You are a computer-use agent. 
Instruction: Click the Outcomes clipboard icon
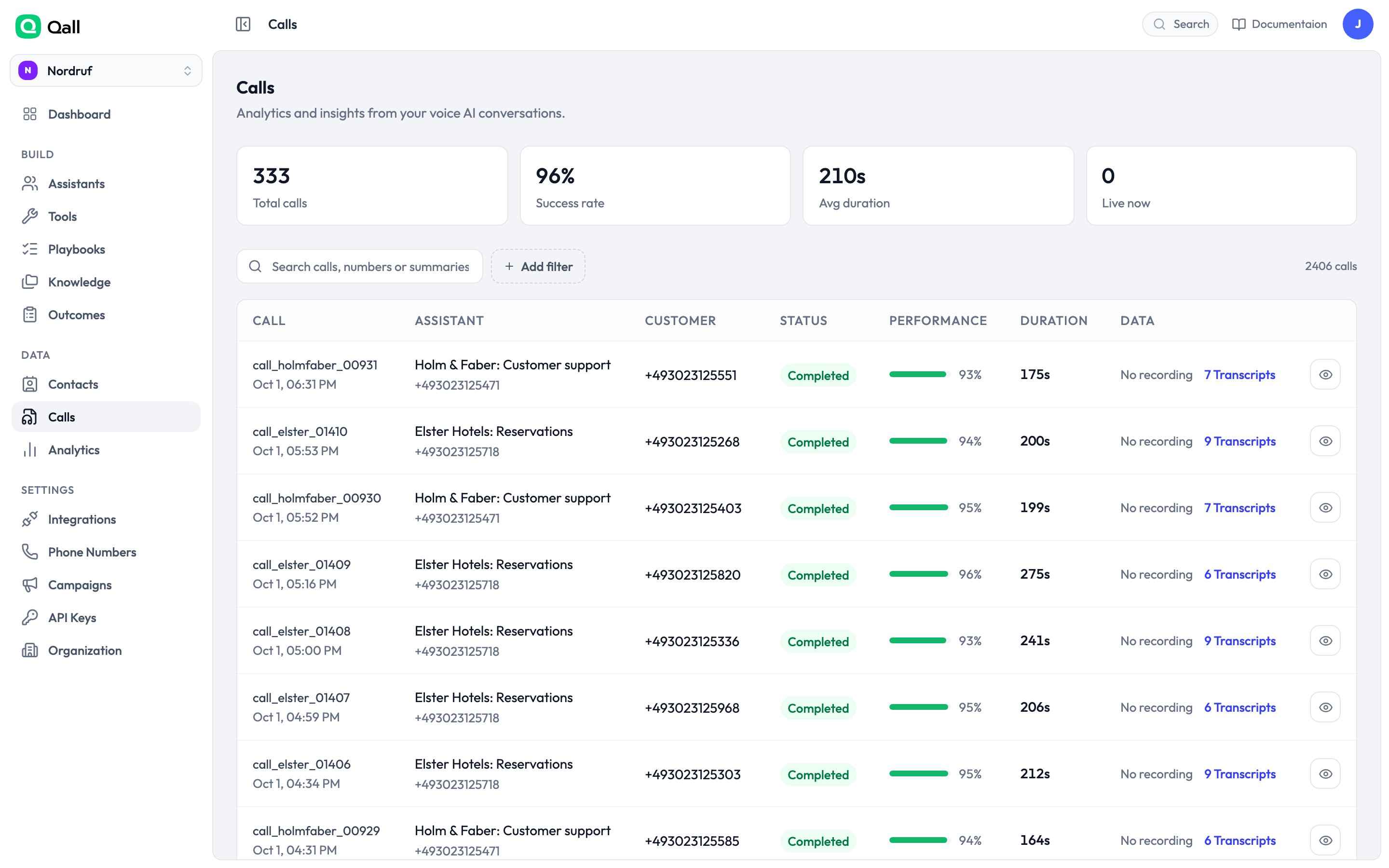[x=30, y=314]
